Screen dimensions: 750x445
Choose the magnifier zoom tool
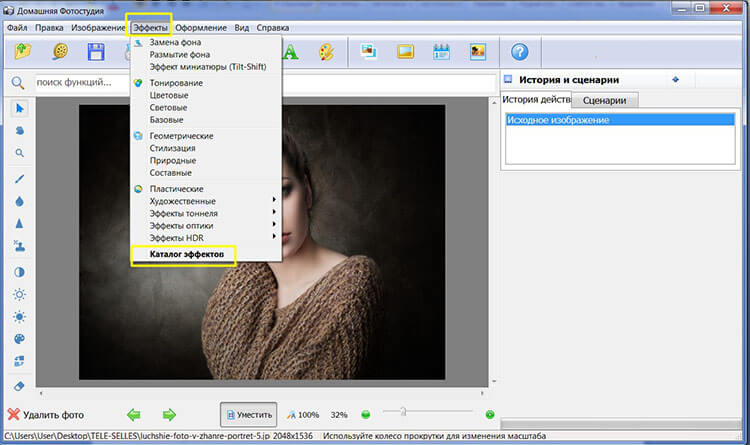point(19,153)
